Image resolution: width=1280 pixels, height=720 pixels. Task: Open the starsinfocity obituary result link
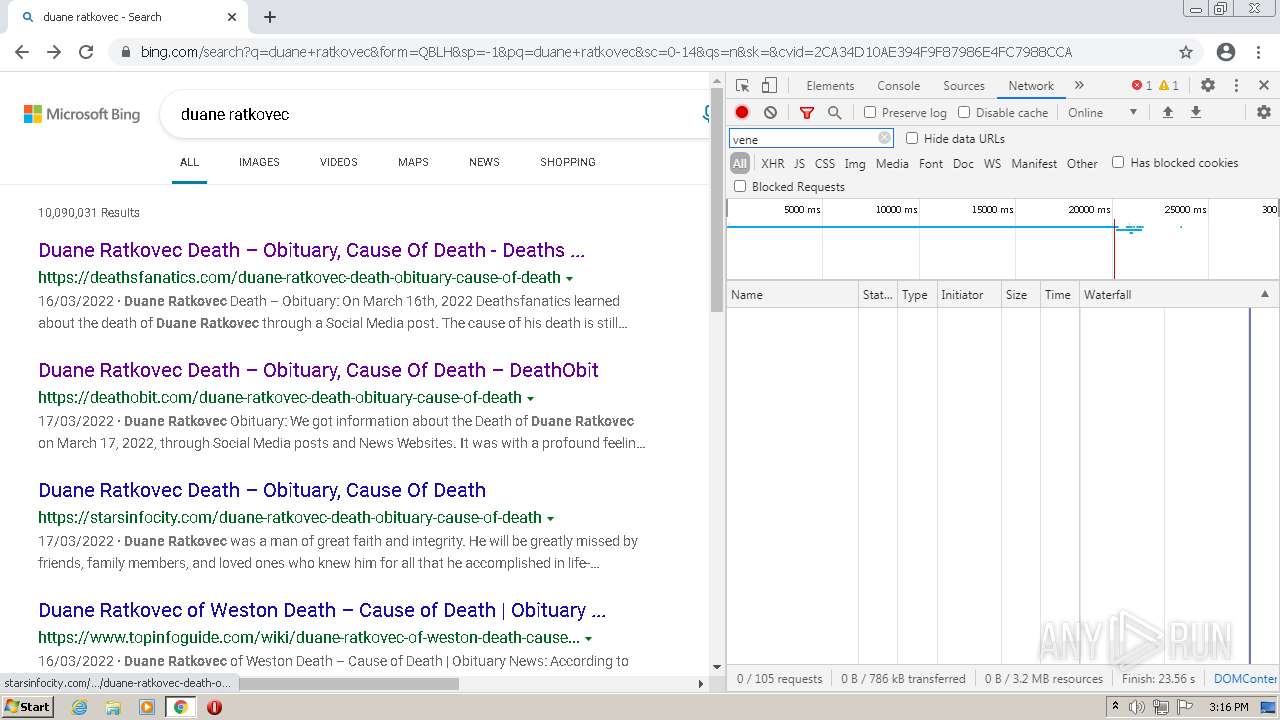pyautogui.click(x=262, y=490)
